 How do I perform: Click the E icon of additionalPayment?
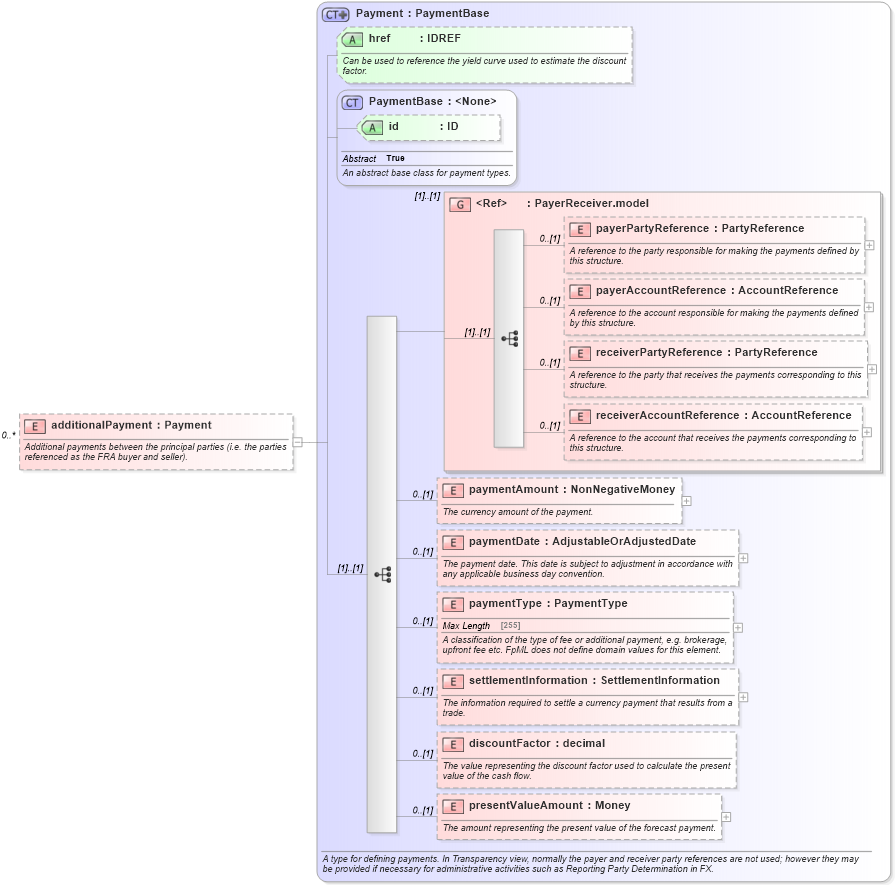point(35,427)
